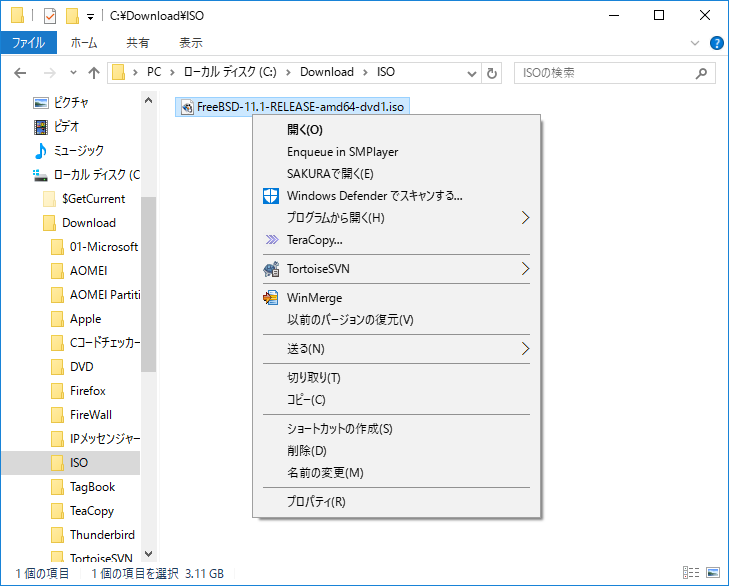Select 以前のバージョンの復元(V)
The height and width of the screenshot is (586, 729).
click(x=396, y=320)
